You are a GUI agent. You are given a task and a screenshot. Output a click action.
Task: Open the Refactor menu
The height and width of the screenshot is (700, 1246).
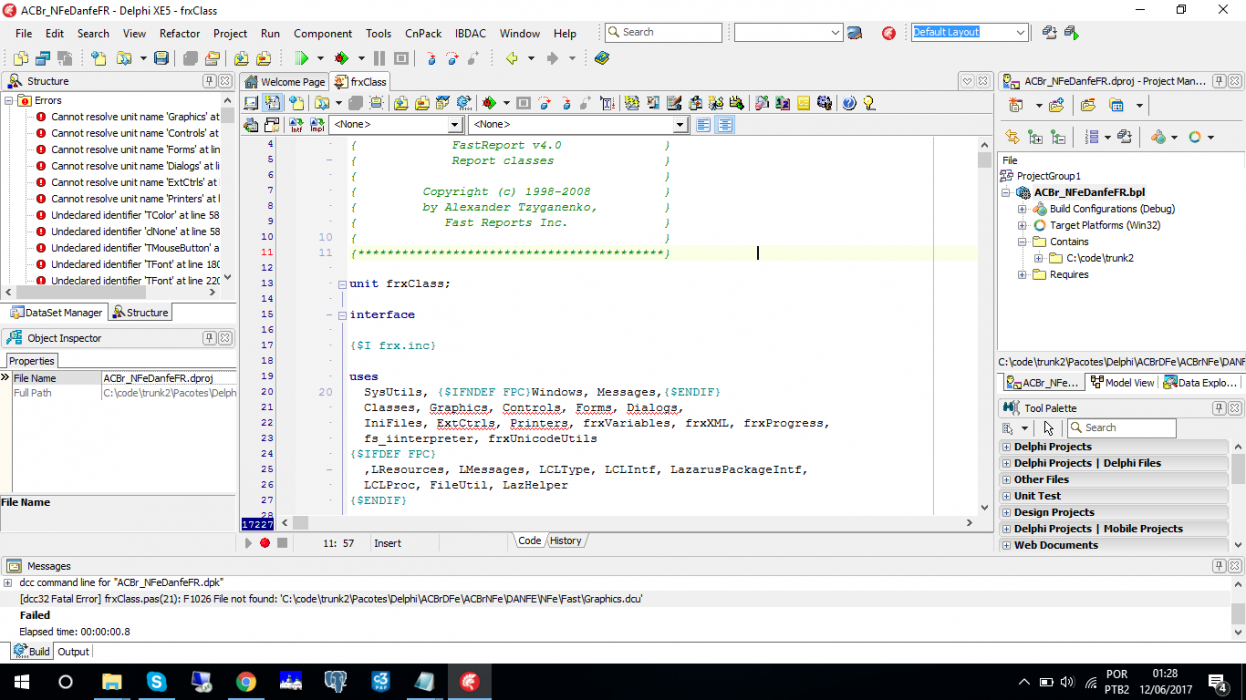[x=180, y=33]
